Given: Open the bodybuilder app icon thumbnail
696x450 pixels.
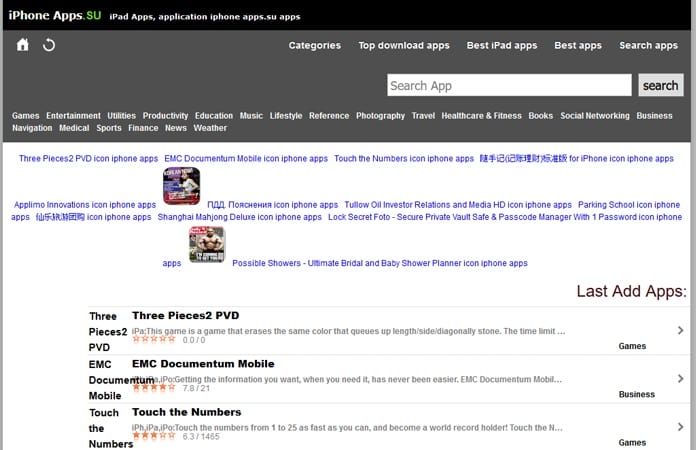Looking at the screenshot, I should [207, 245].
